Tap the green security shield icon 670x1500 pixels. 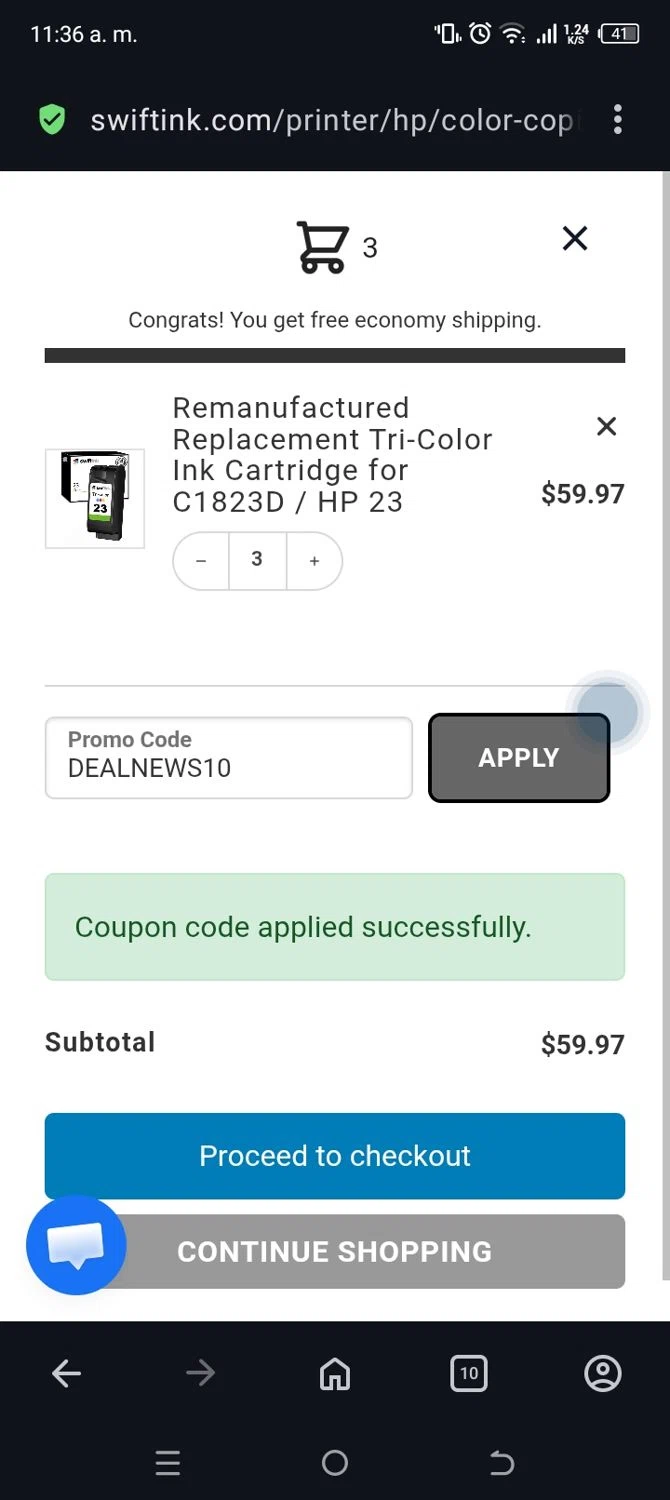tap(52, 121)
